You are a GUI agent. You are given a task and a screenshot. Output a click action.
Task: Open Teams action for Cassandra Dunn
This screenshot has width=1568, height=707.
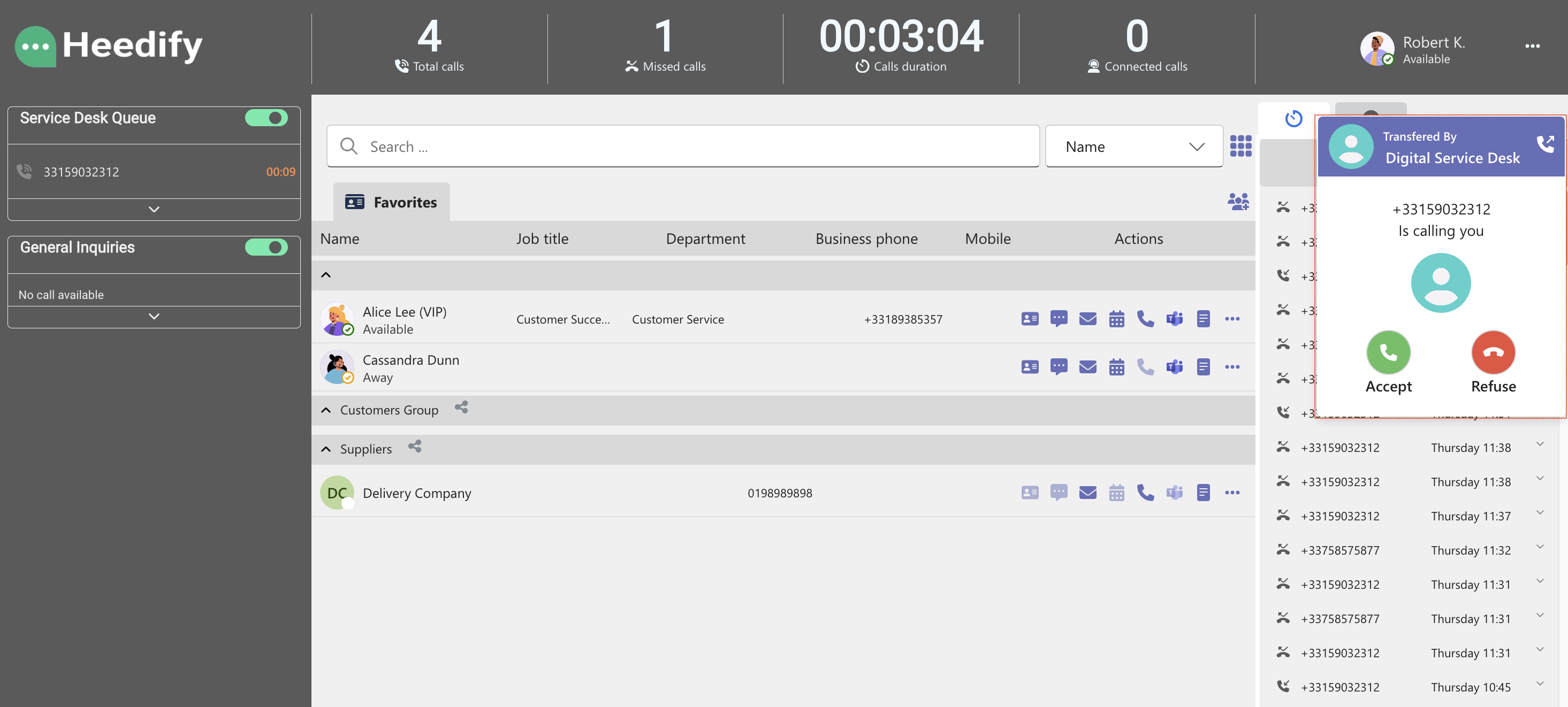[1174, 367]
